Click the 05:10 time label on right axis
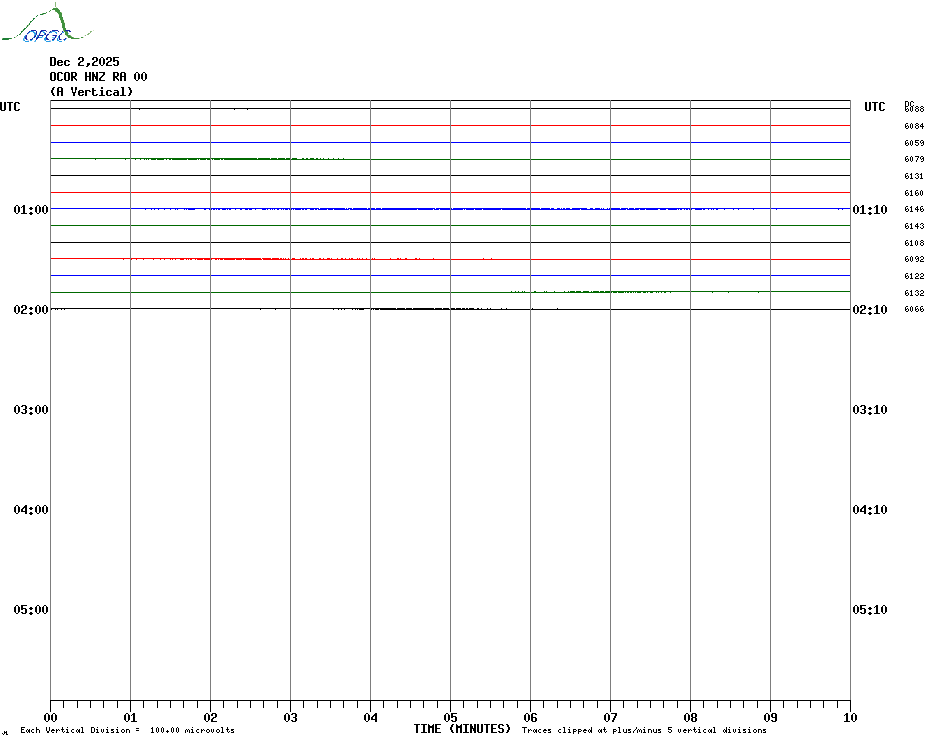Screen dimensions: 930x744 [869, 610]
